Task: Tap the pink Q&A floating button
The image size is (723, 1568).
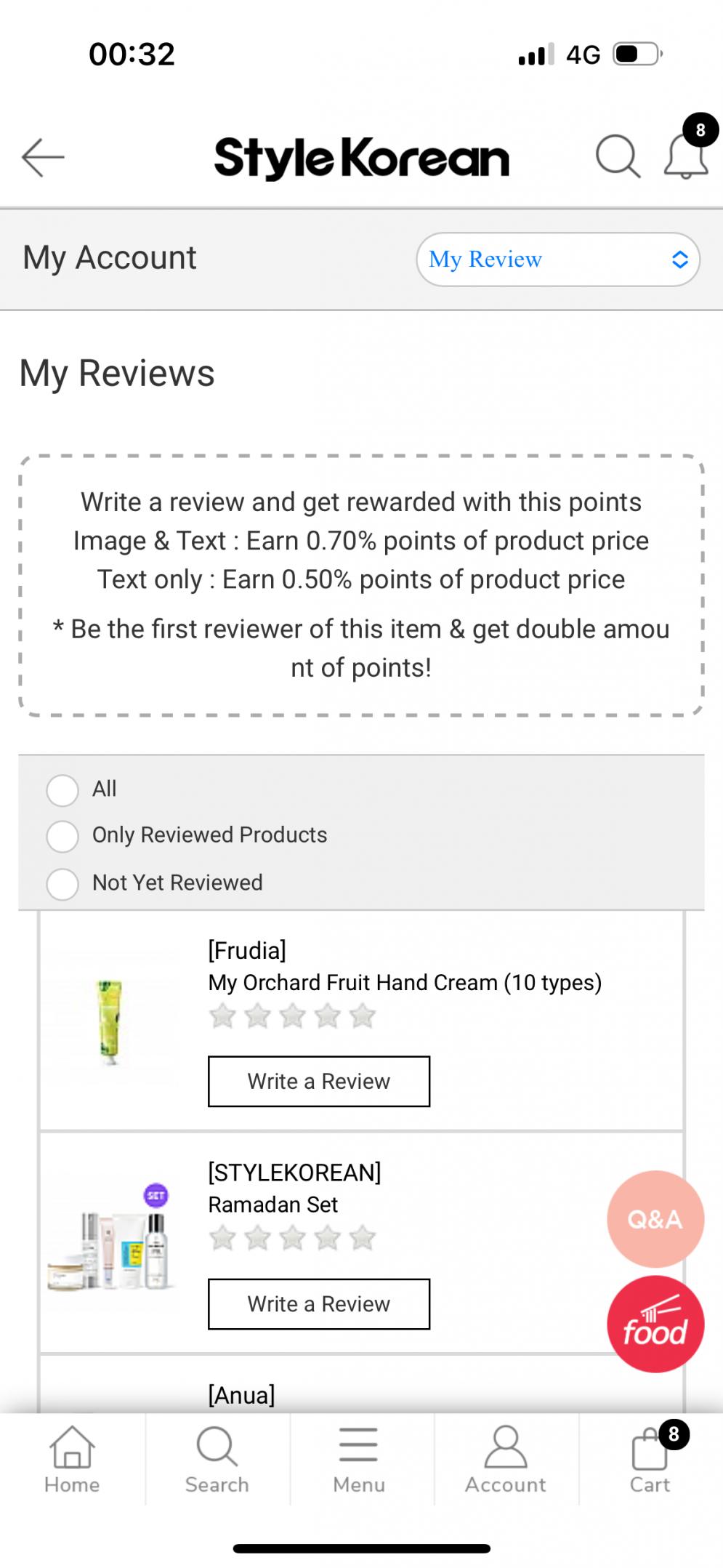Action: pos(655,1219)
